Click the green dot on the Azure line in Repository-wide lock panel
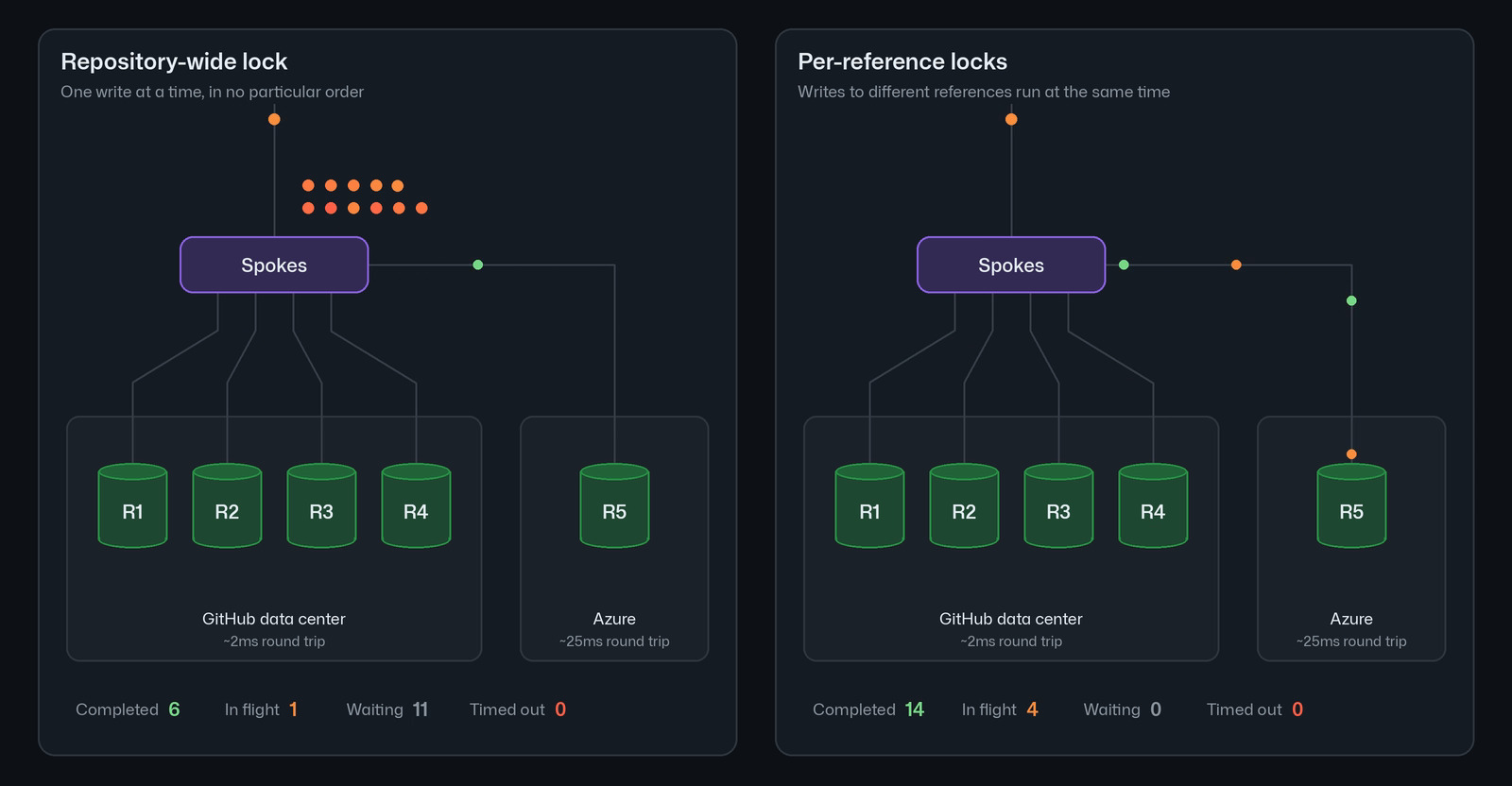This screenshot has width=1512, height=786. [478, 265]
